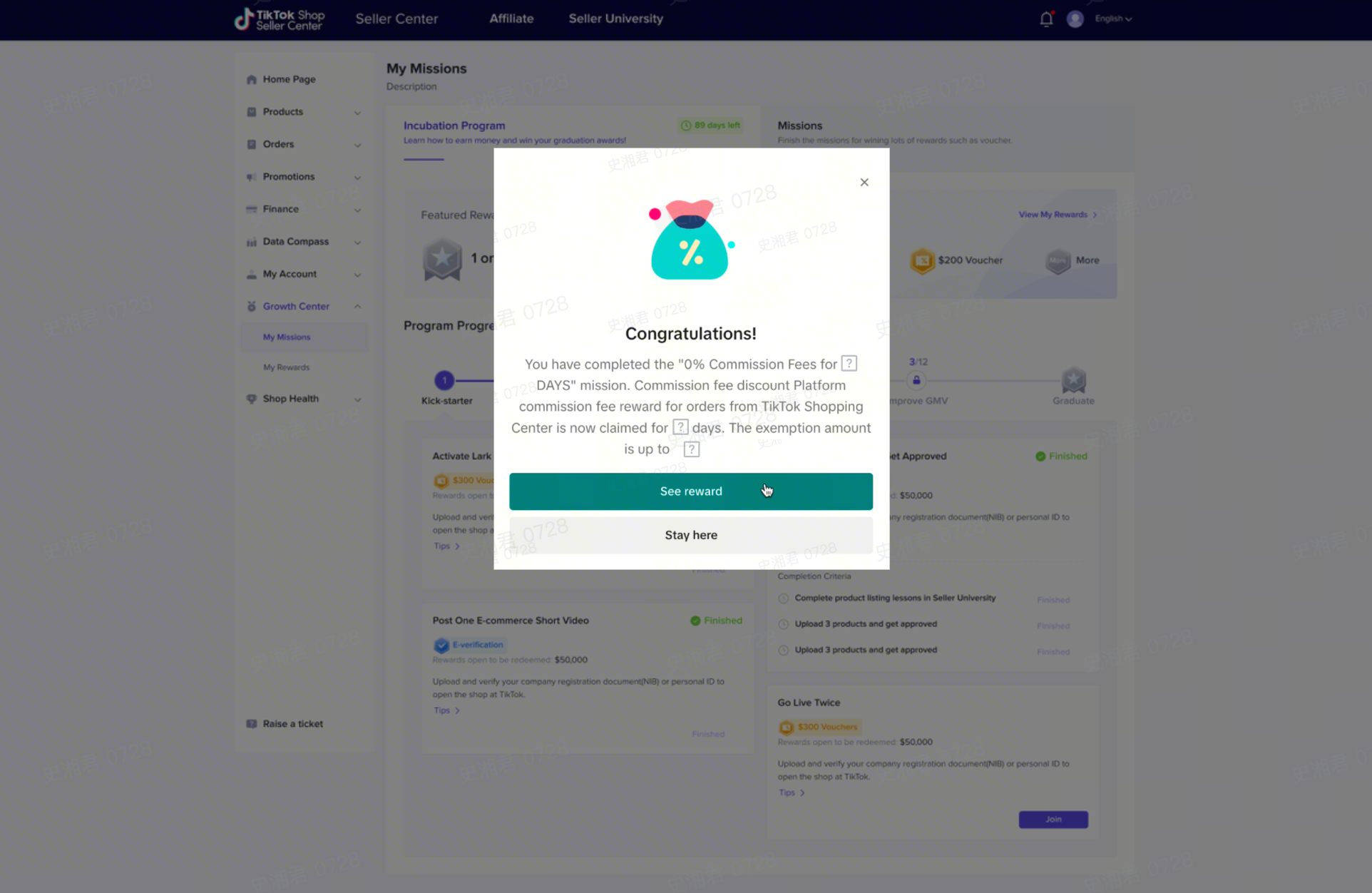Choose the Stay here button
This screenshot has width=1372, height=893.
tap(690, 535)
